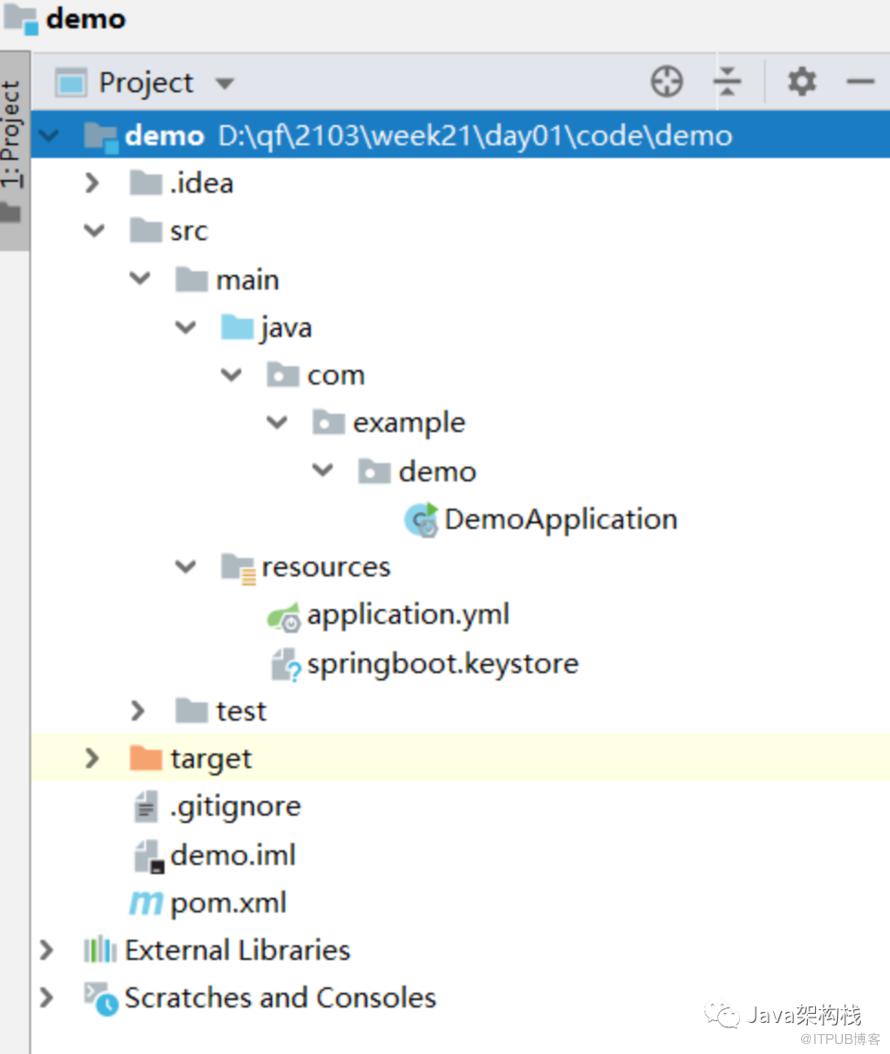Click the resources folder icon

(239, 569)
